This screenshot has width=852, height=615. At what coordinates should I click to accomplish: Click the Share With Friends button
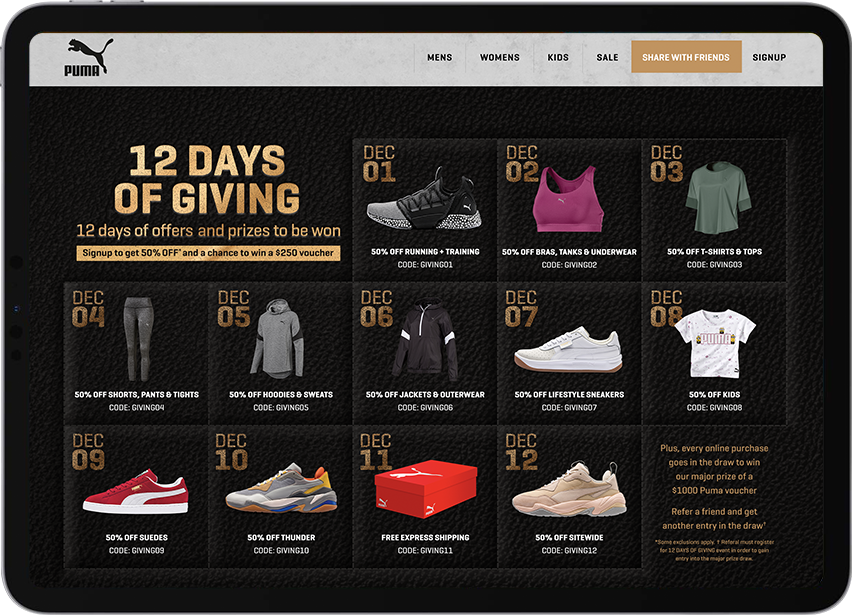[x=686, y=57]
